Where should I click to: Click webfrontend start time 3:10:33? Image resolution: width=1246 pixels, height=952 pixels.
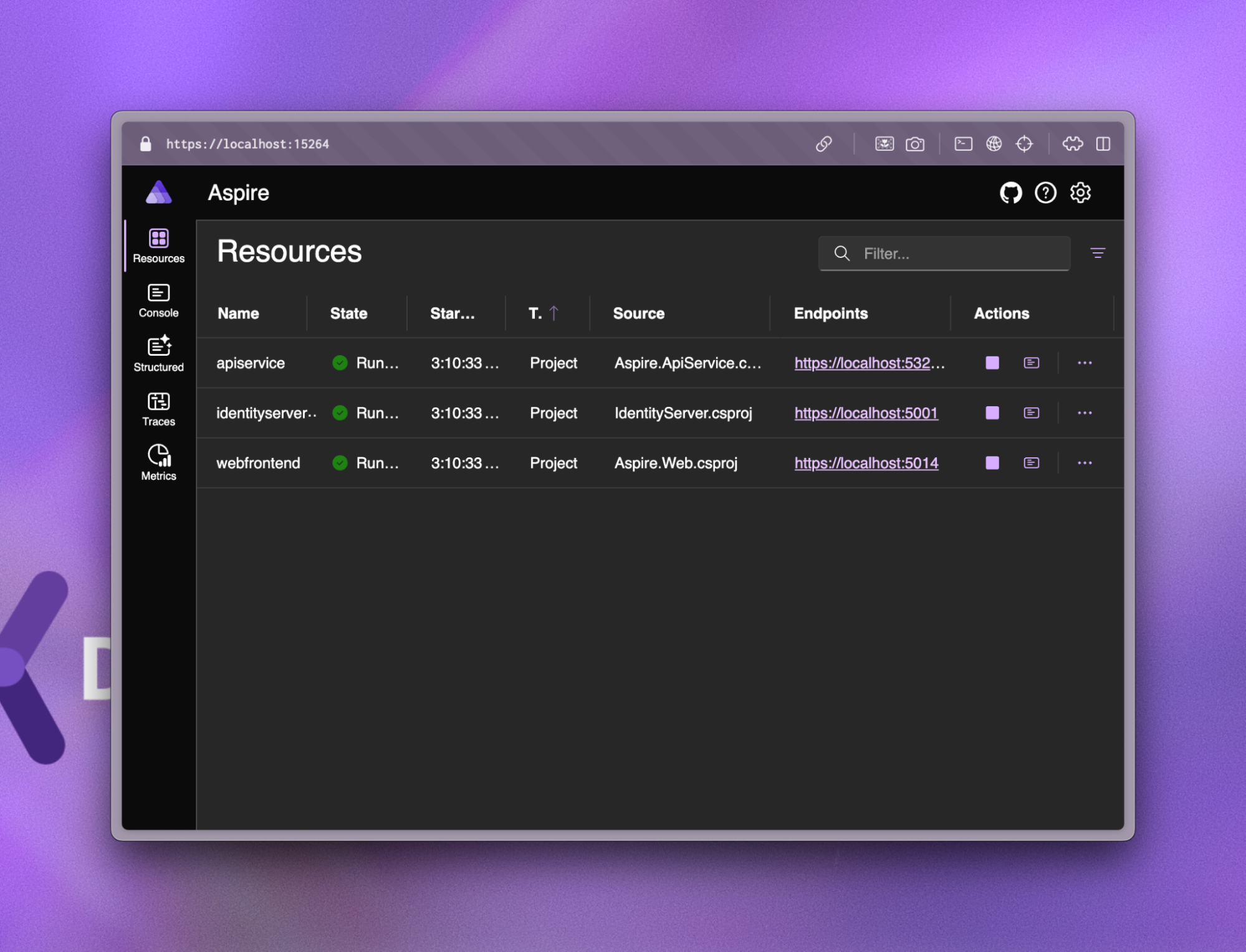(x=464, y=463)
